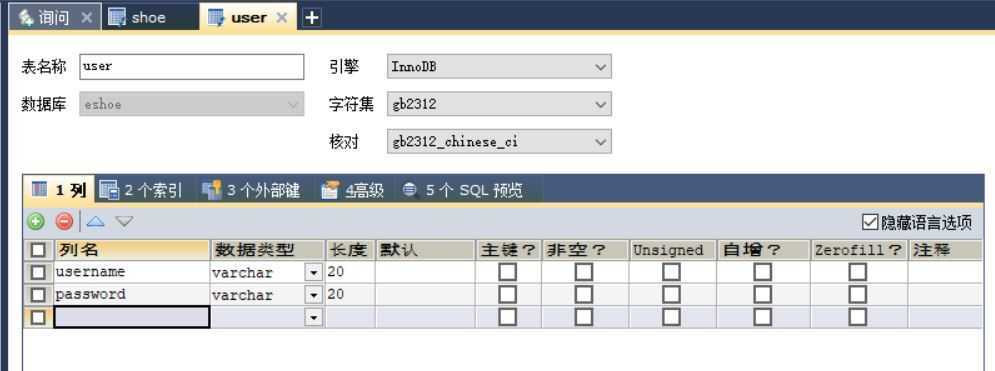Screen dimensions: 995x371
Task: Open a new tab with plus icon
Action: (x=311, y=18)
